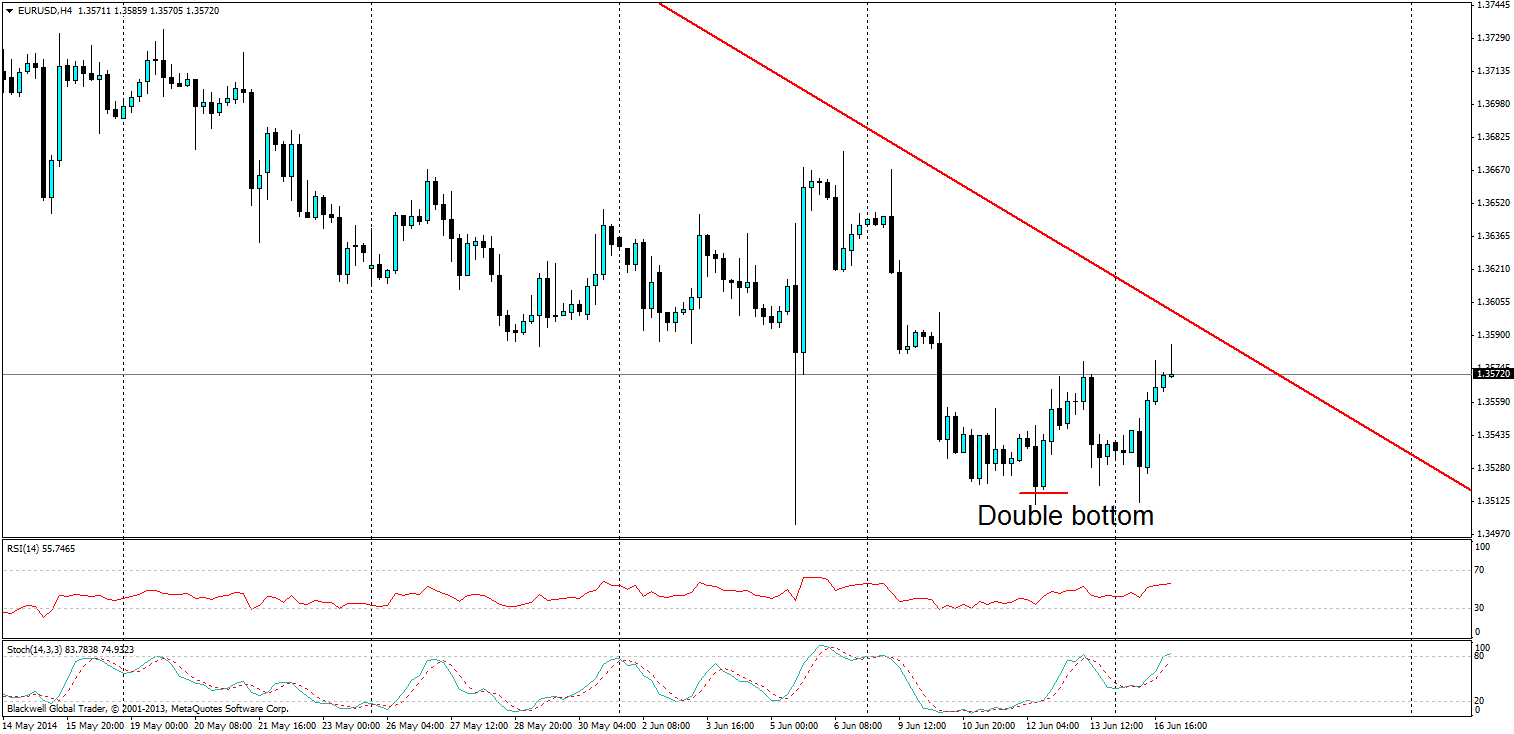Click time axis label '19 May 00:00'
Viewport: 1514px width, 734px height.
(x=158, y=726)
